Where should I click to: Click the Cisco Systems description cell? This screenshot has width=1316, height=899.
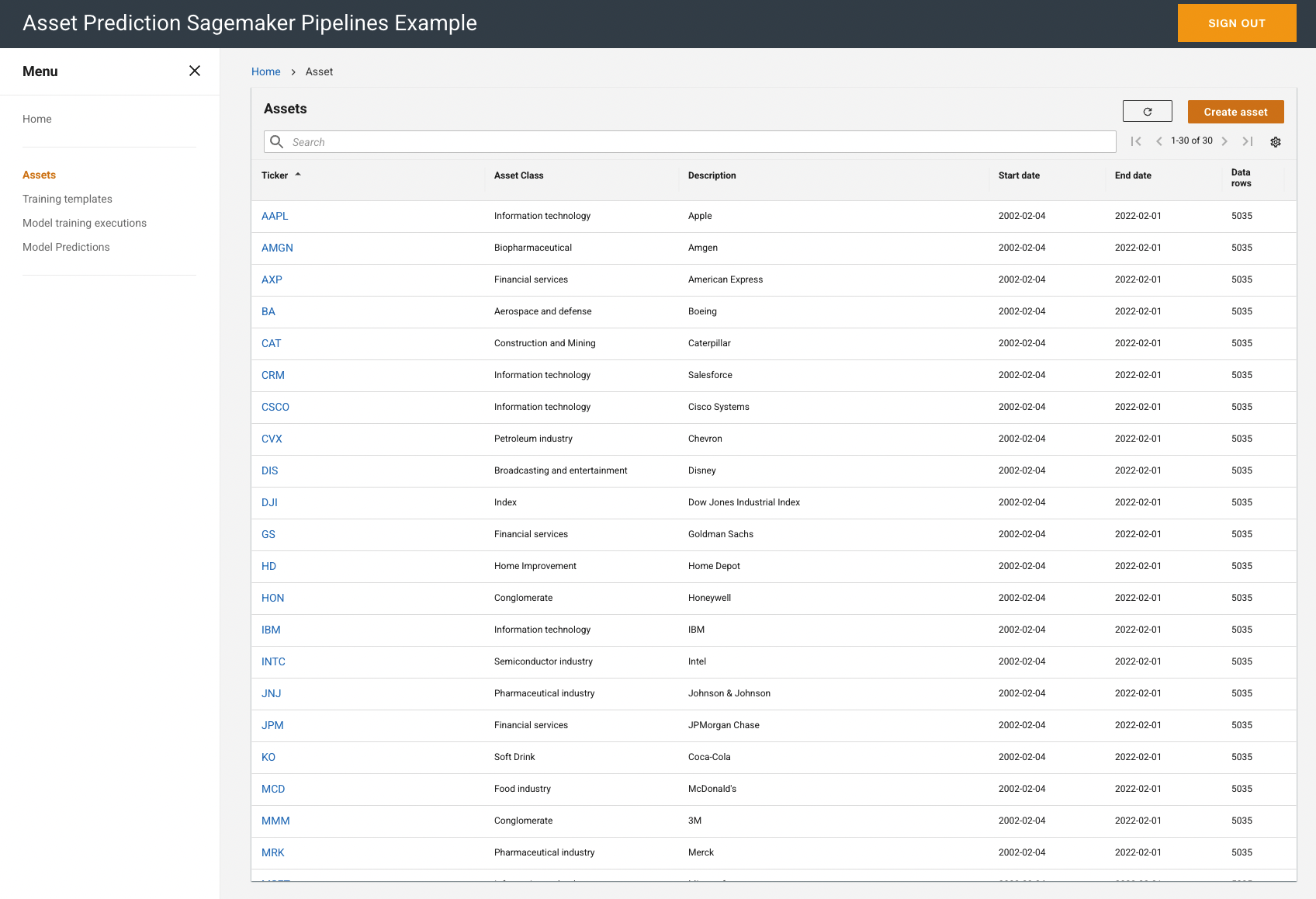pos(719,407)
